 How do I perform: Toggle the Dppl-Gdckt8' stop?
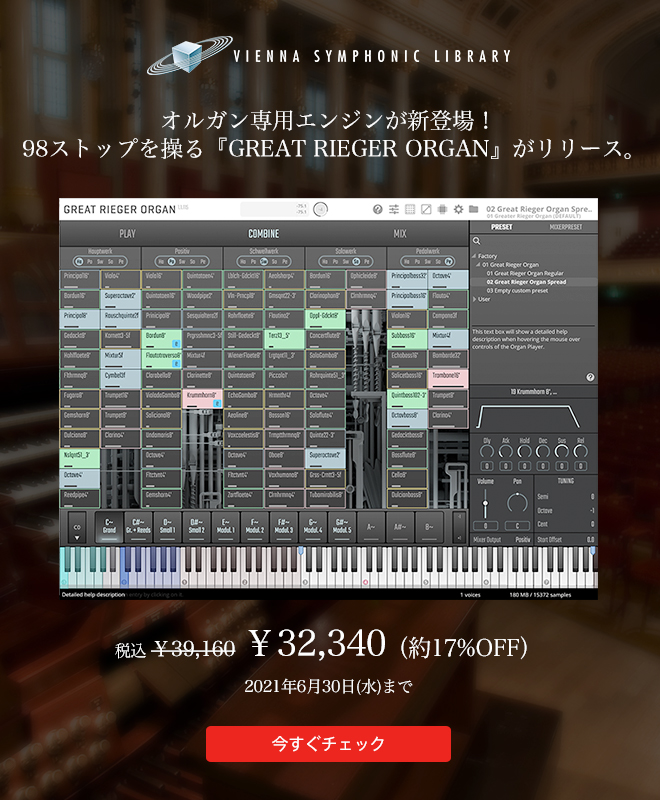click(x=325, y=319)
